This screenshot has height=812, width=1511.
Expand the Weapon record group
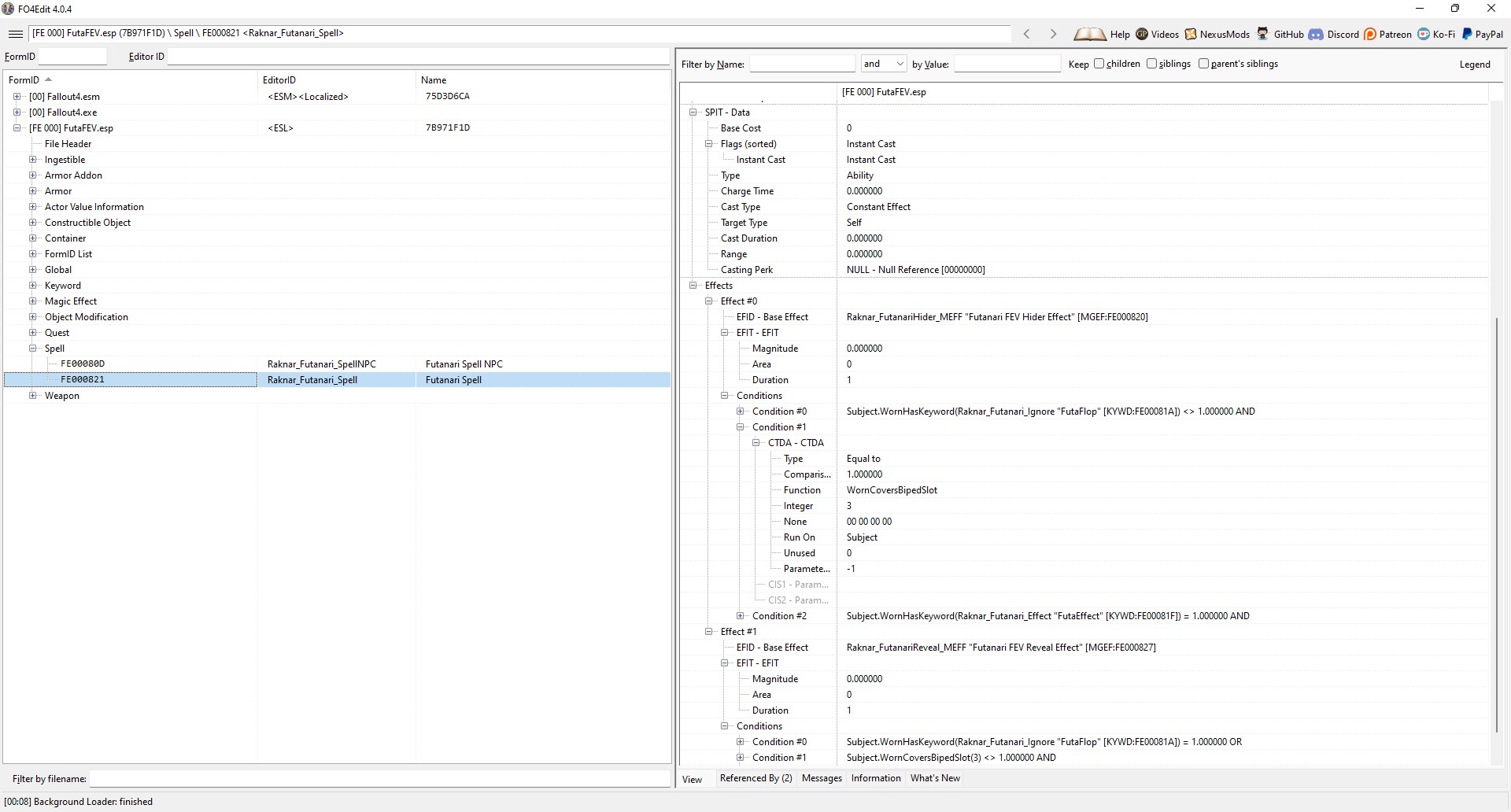(x=33, y=396)
